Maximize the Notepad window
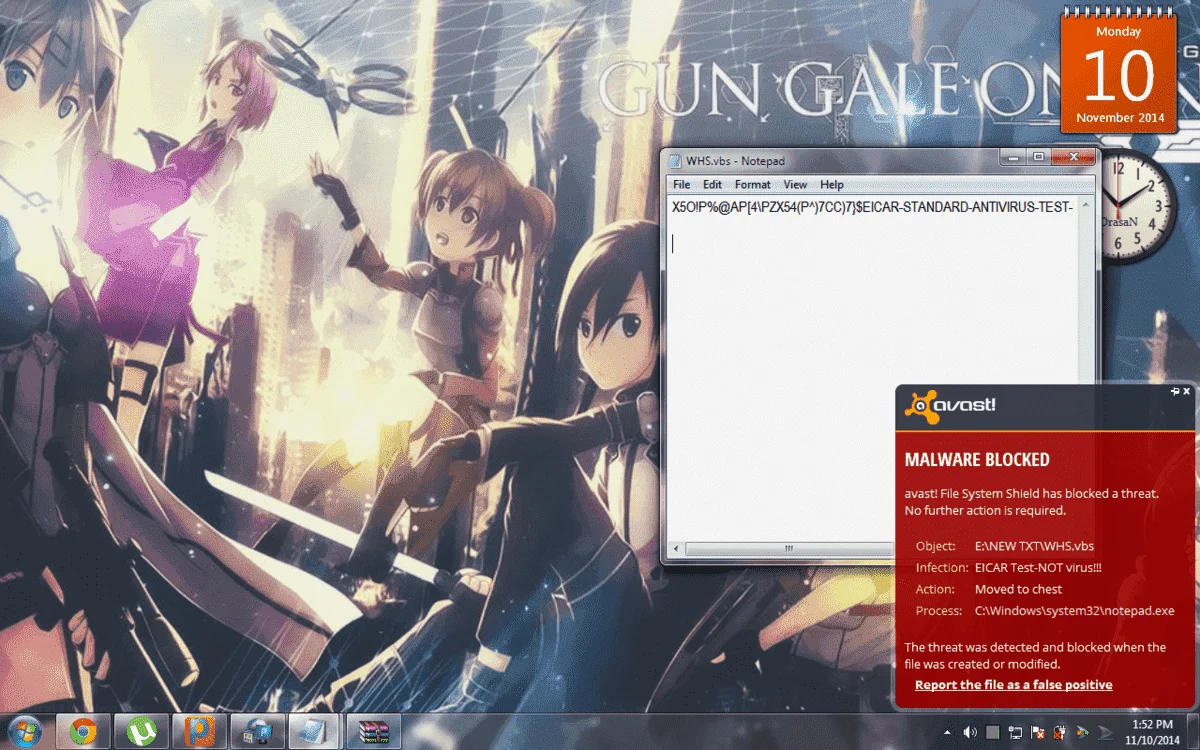 [x=1040, y=158]
